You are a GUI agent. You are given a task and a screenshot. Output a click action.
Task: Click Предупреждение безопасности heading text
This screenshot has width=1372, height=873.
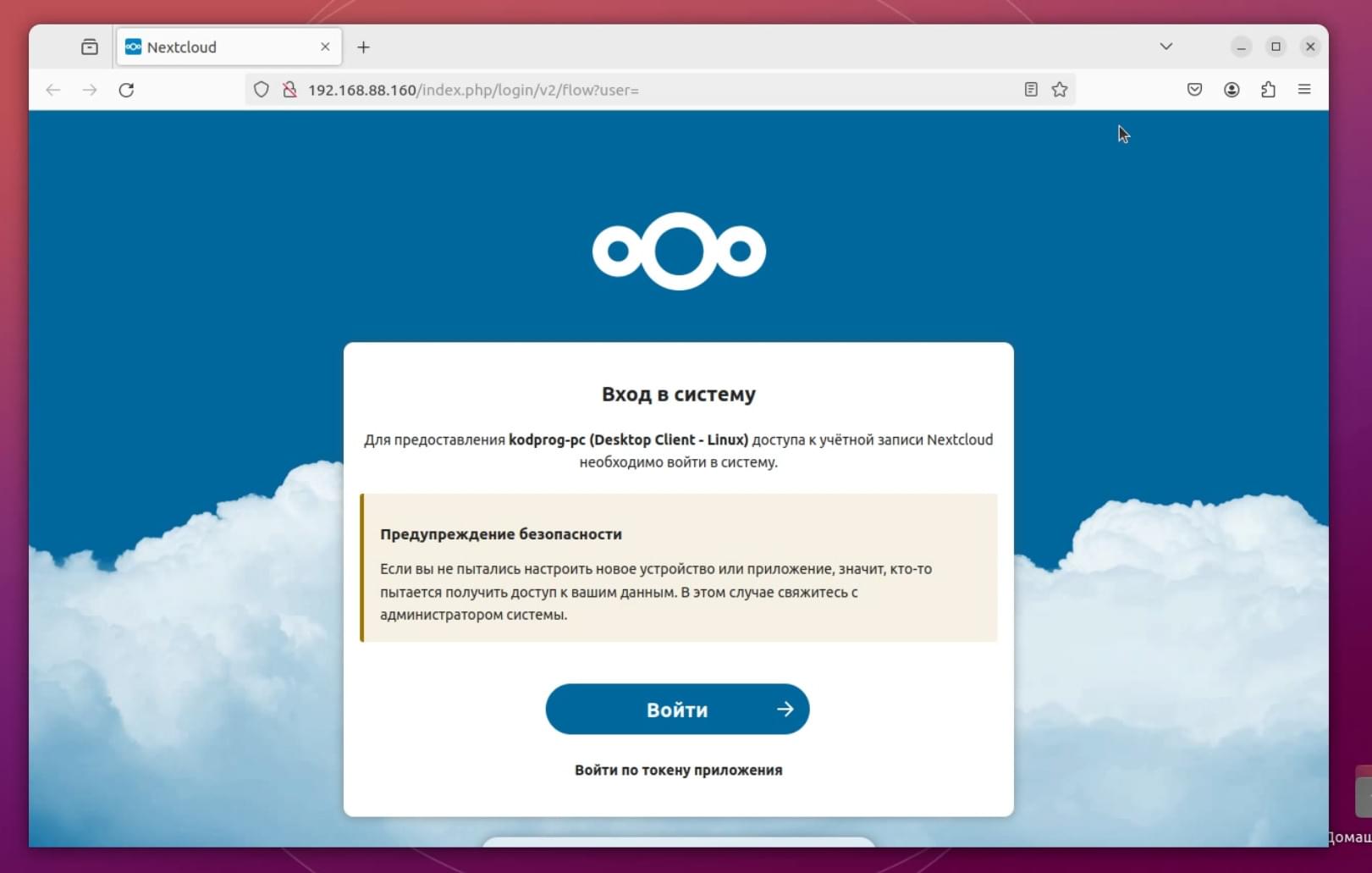(x=501, y=534)
